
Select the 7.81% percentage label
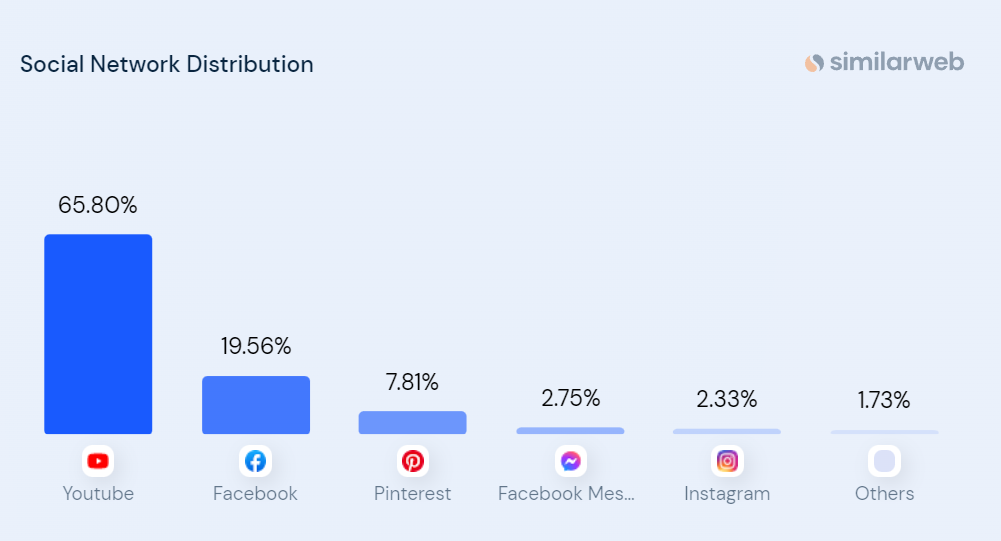pos(412,382)
